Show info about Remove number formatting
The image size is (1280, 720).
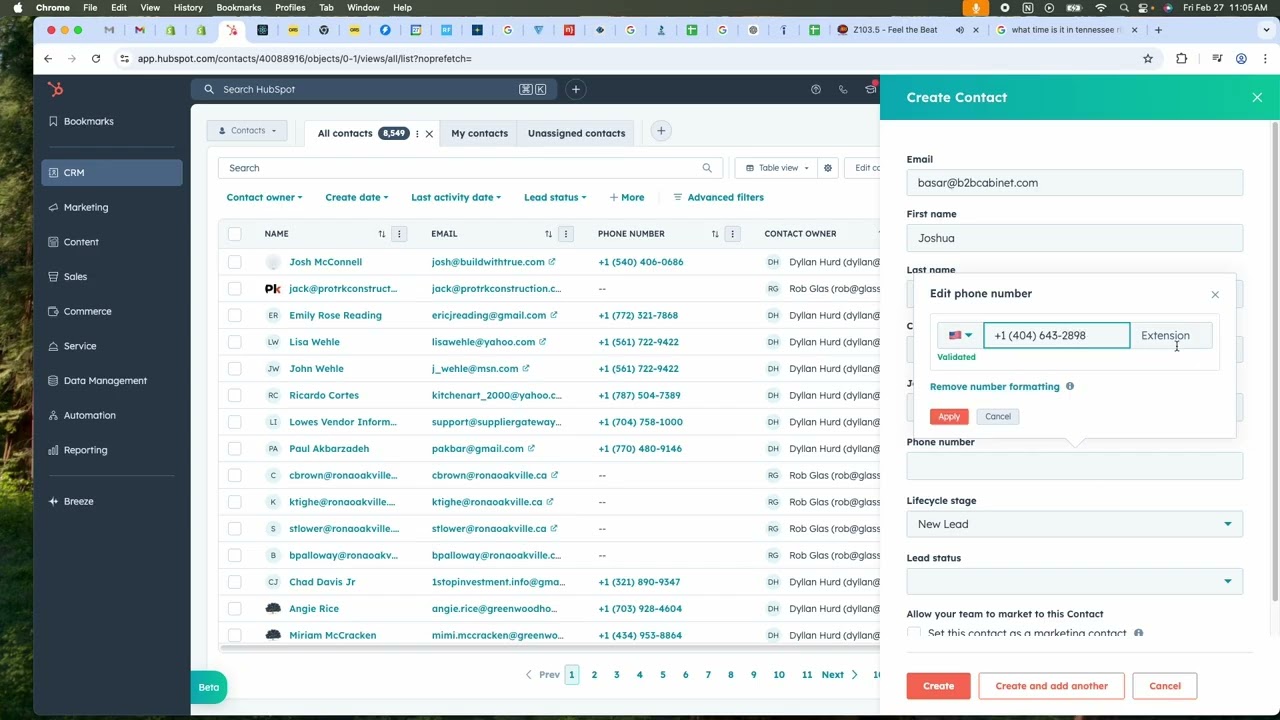point(1070,386)
